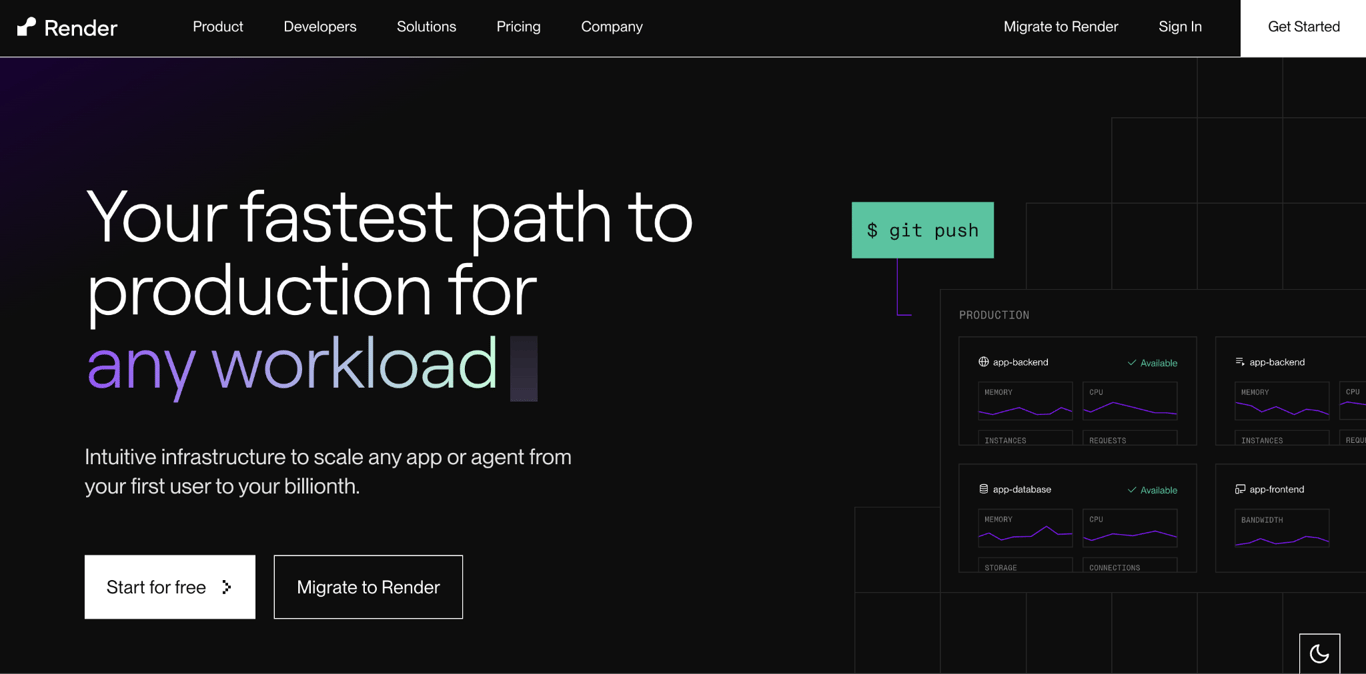1366x674 pixels.
Task: Click the green $ git push box
Action: 923,230
